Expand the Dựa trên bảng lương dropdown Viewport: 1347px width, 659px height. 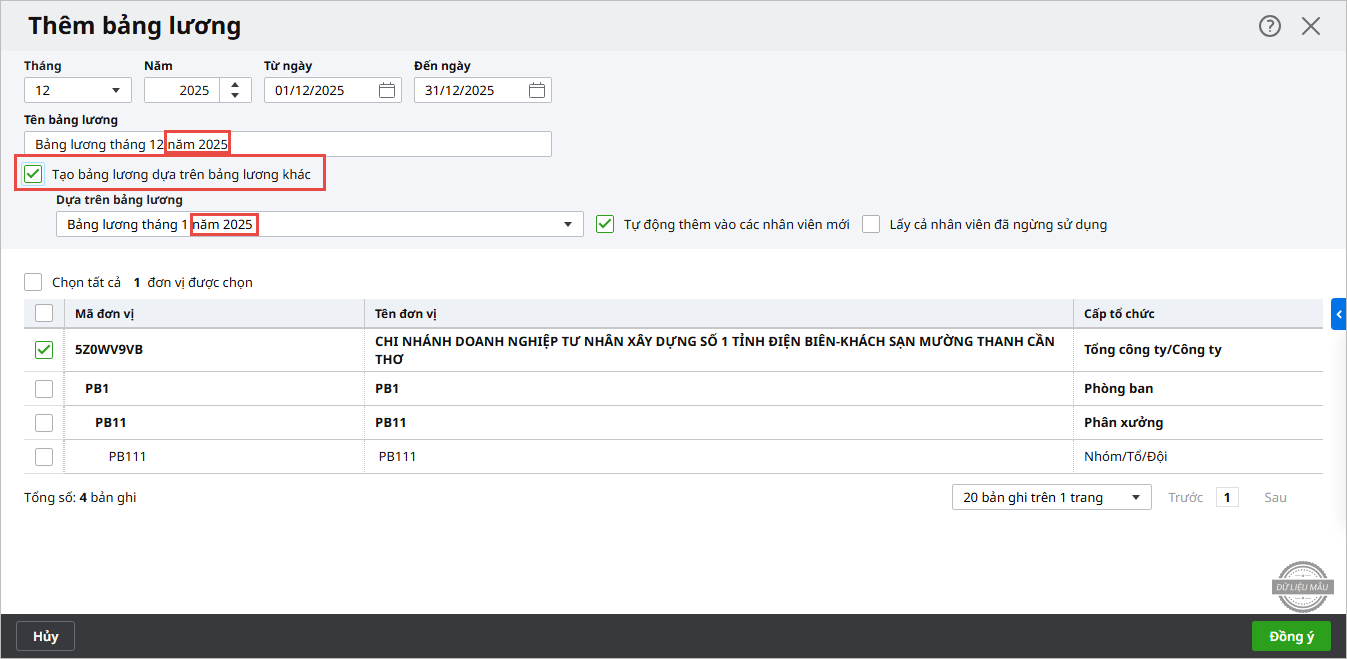tap(568, 225)
